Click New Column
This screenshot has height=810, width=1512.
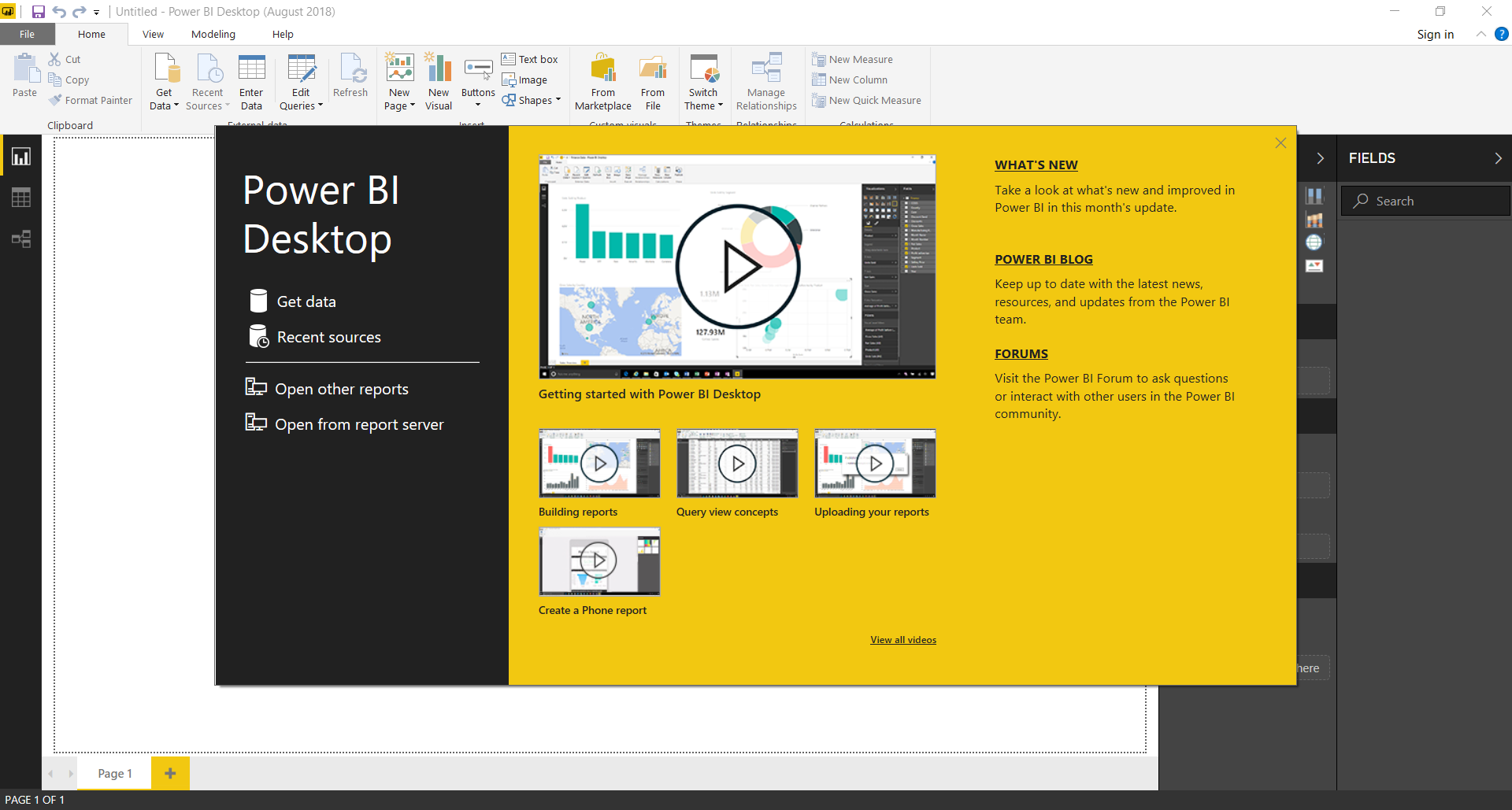850,80
